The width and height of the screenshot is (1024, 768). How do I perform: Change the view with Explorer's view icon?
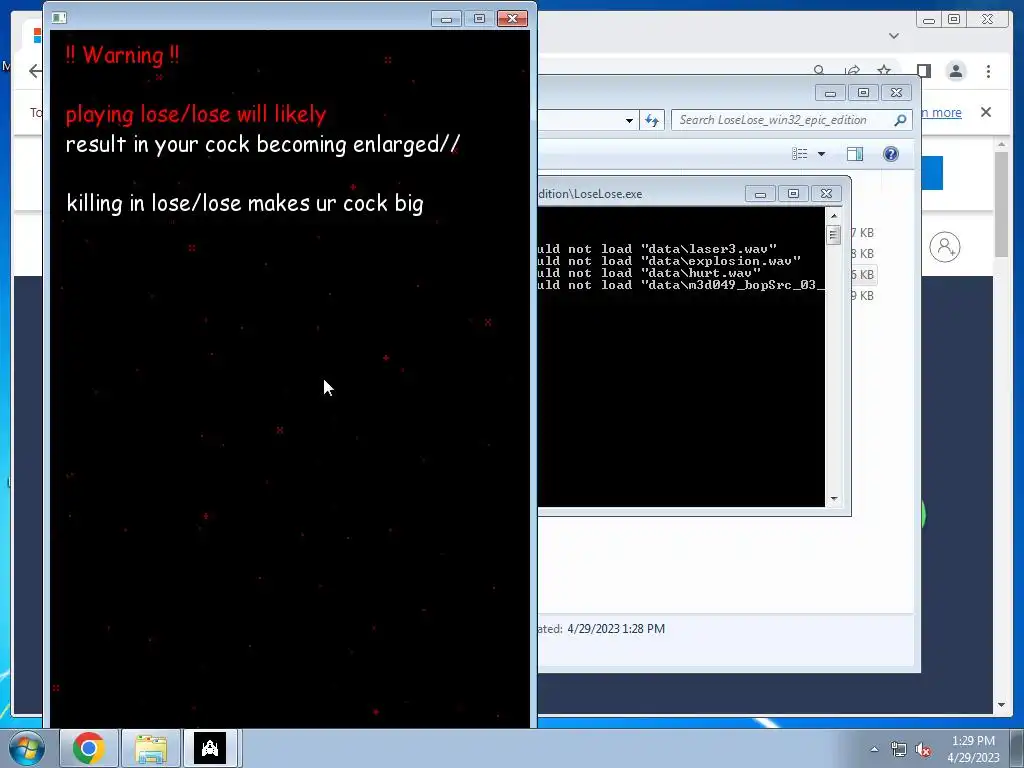pyautogui.click(x=800, y=154)
